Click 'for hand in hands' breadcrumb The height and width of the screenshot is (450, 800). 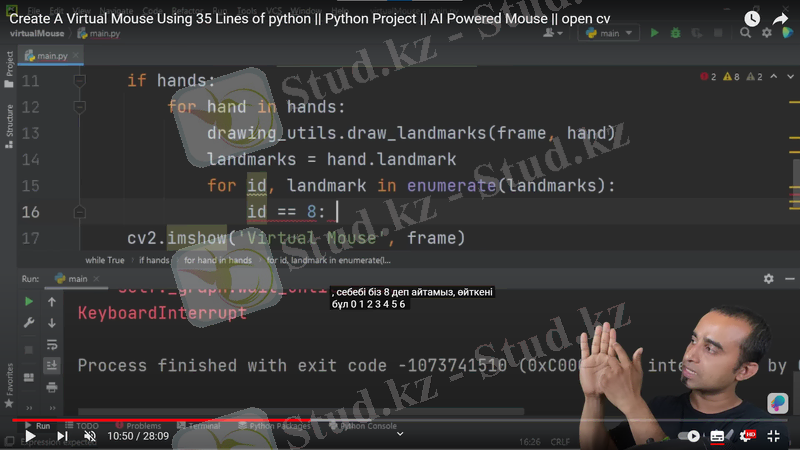[x=218, y=260]
